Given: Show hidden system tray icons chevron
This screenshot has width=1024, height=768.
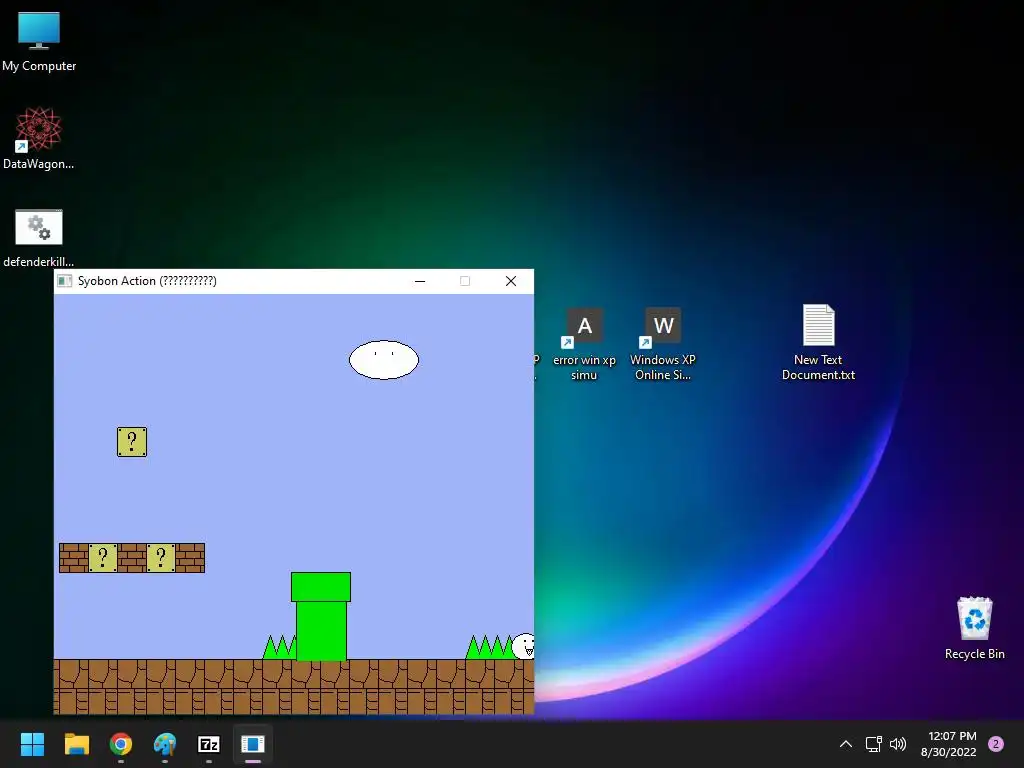Looking at the screenshot, I should (846, 744).
